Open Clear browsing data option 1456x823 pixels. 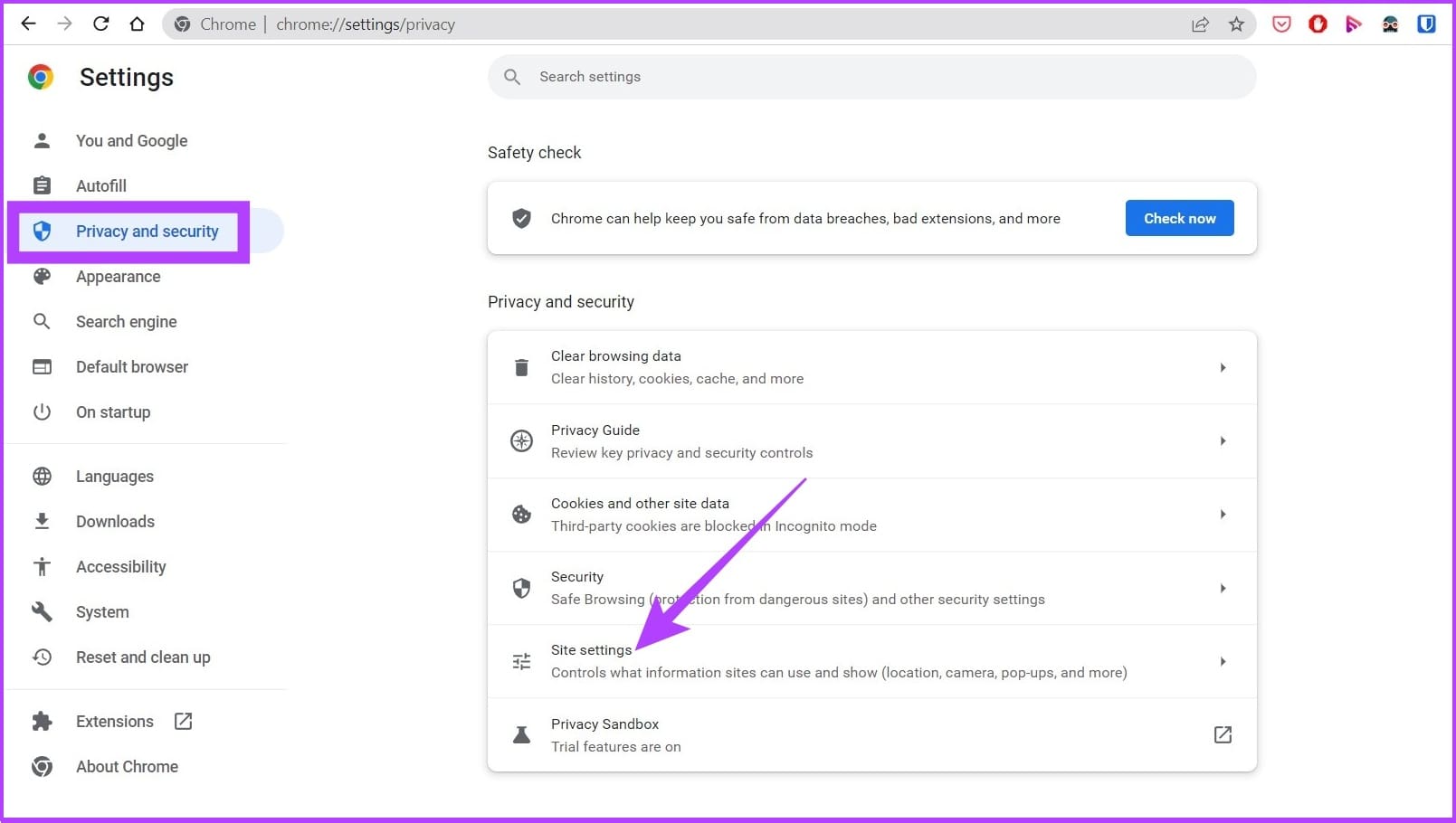[x=871, y=367]
